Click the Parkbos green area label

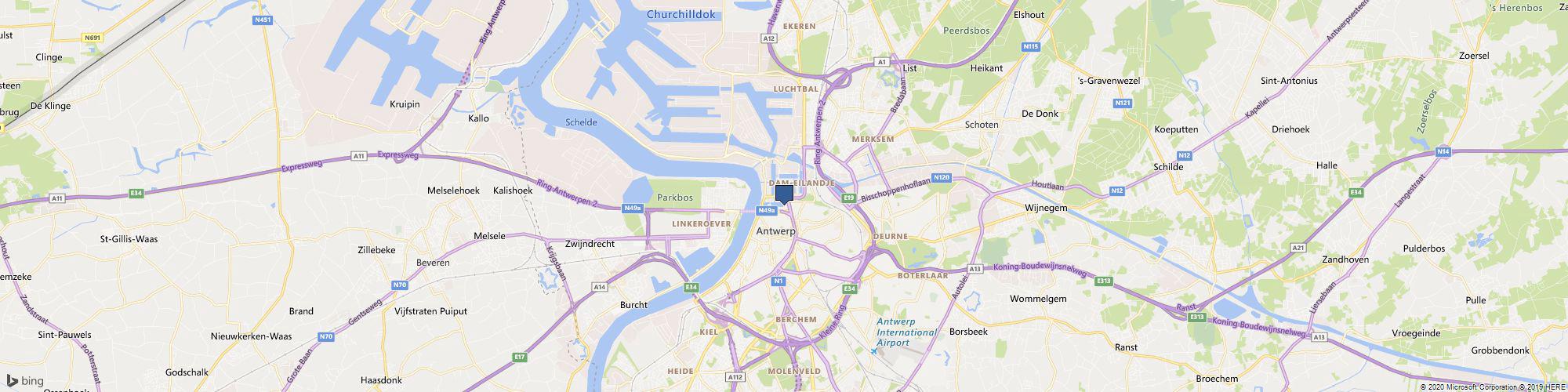(675, 198)
